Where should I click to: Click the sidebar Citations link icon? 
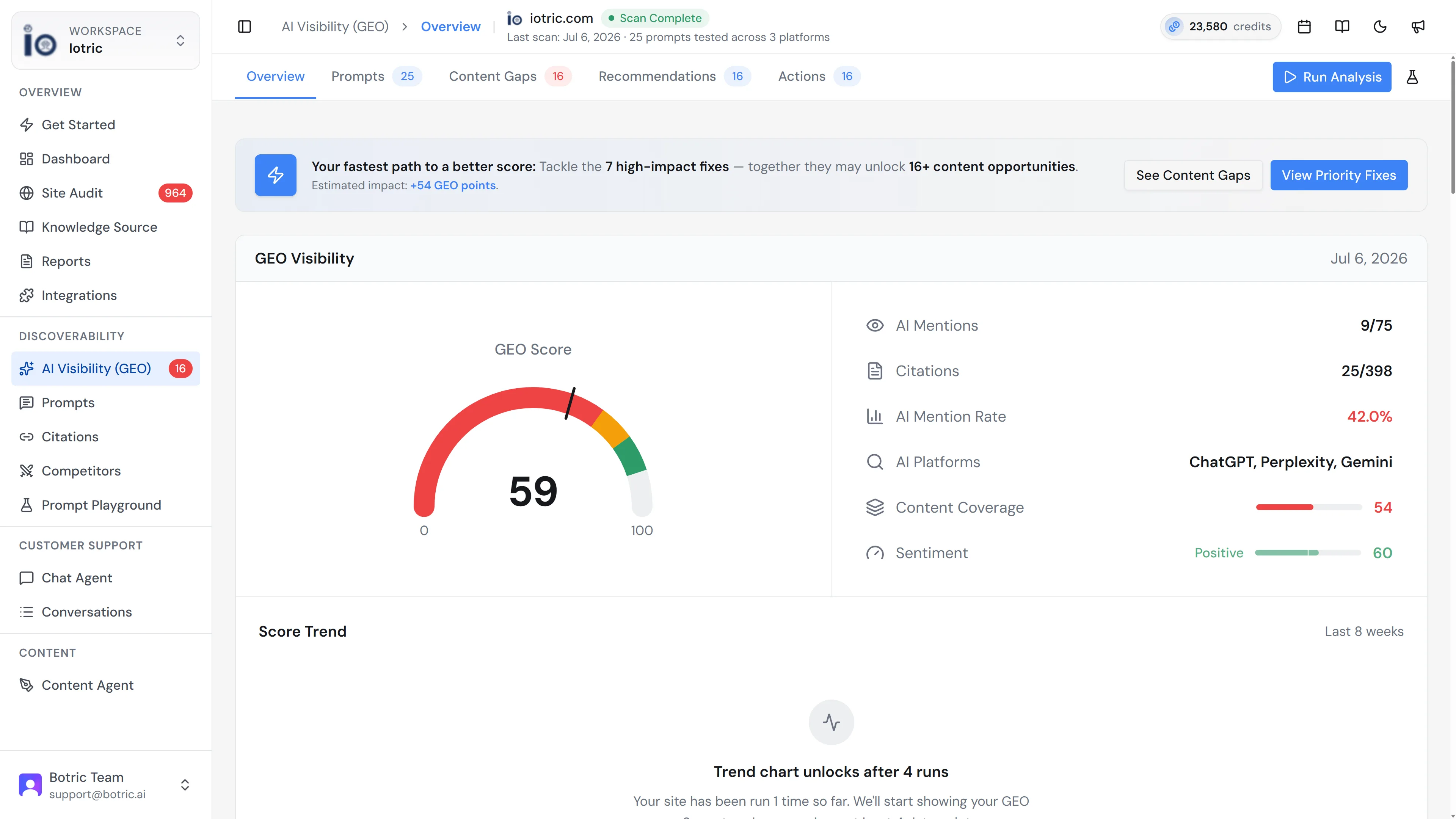click(27, 437)
